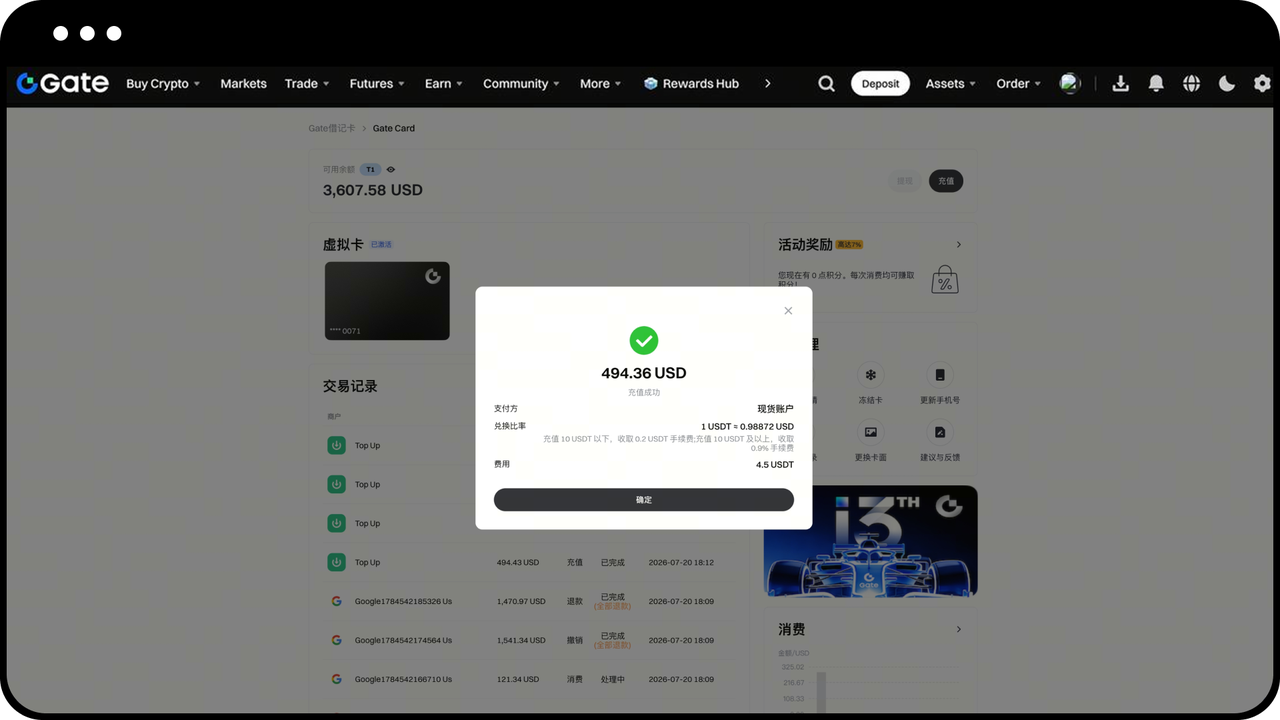
Task: Expand the Futures menu
Action: coord(377,84)
